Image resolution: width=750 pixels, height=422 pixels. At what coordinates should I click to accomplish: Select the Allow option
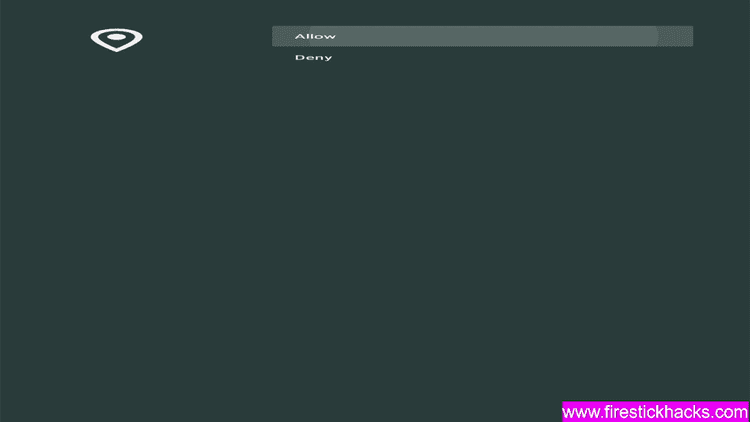(x=482, y=36)
